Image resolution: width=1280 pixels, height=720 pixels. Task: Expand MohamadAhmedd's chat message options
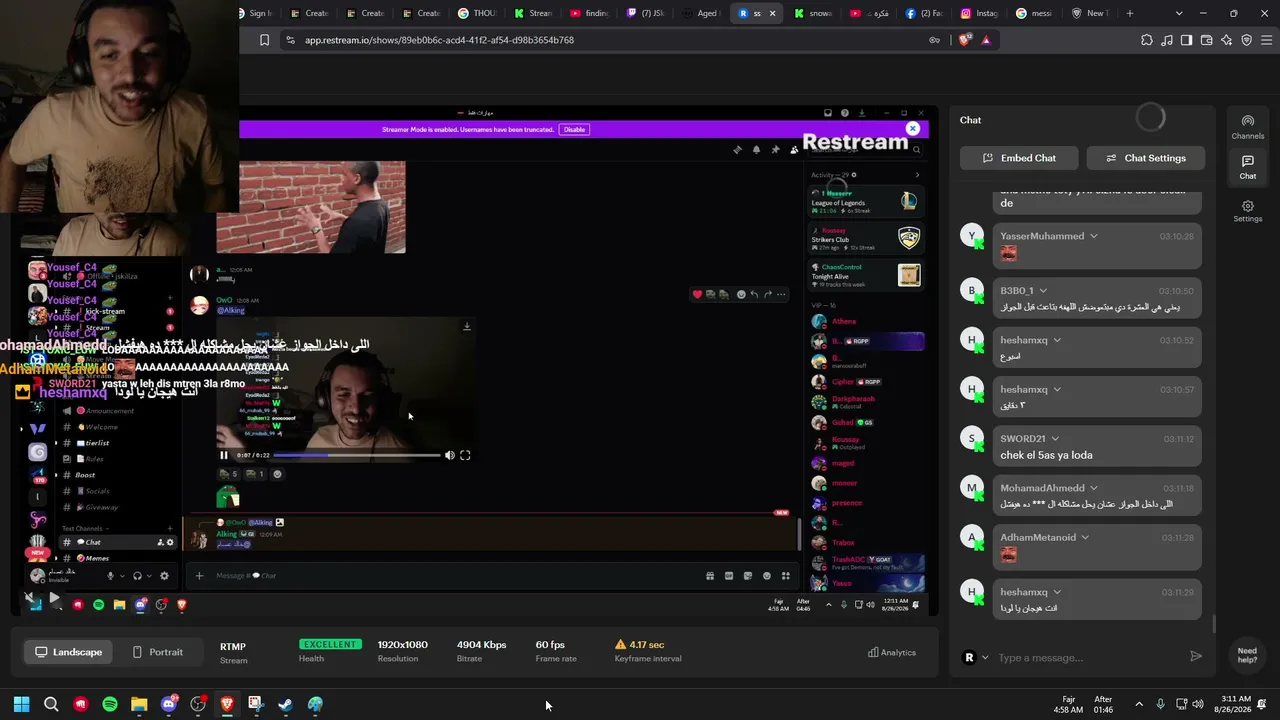[1094, 488]
